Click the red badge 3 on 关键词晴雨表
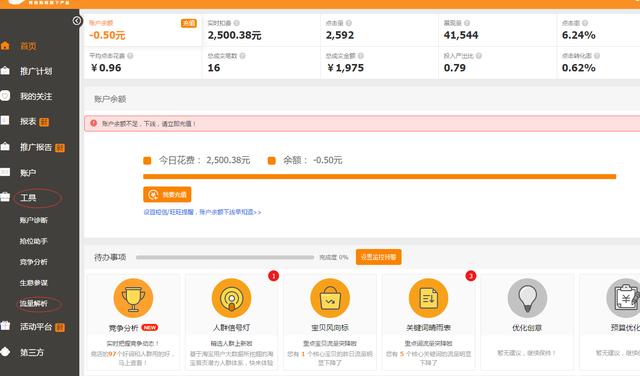 pos(471,276)
